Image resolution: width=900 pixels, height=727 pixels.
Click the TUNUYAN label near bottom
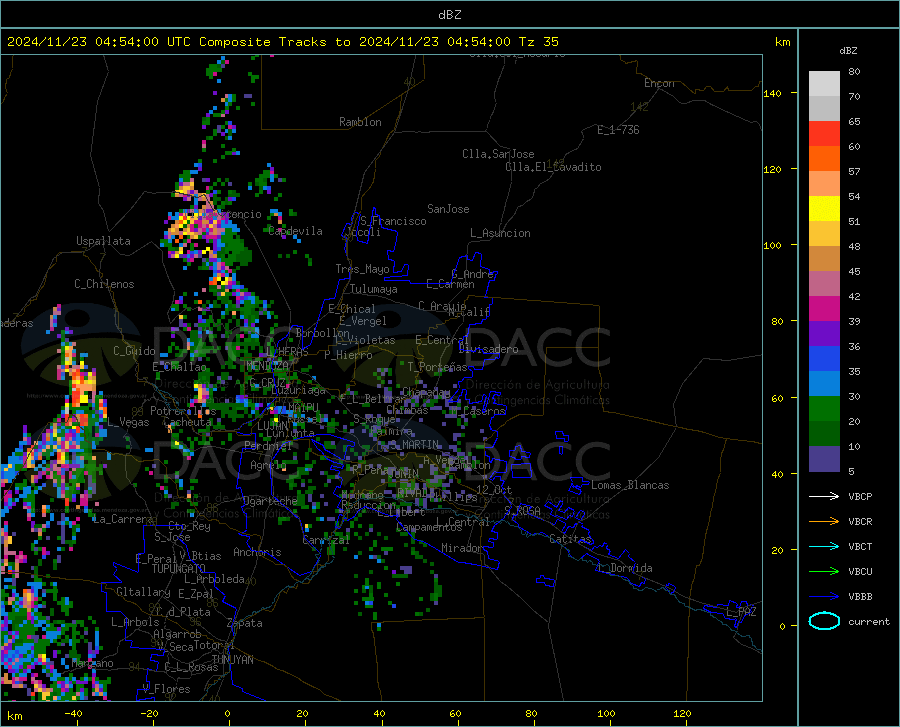(232, 660)
